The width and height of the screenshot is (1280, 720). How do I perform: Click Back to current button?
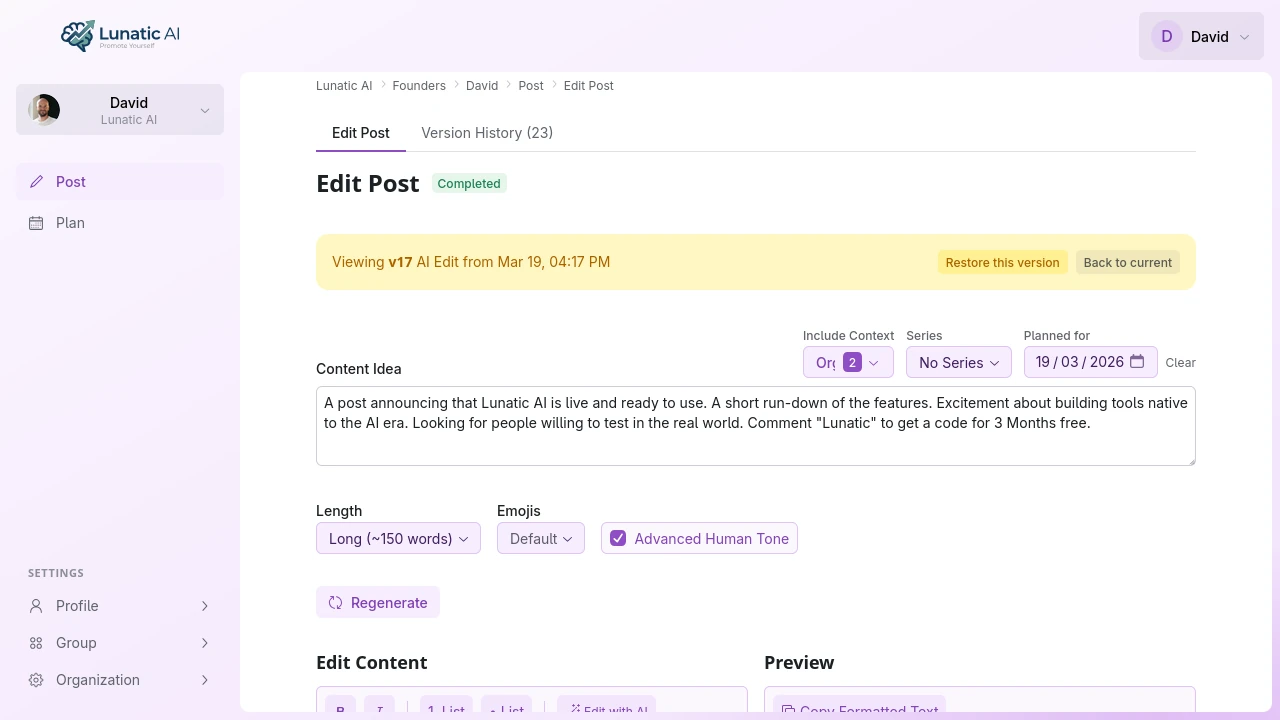point(1128,262)
